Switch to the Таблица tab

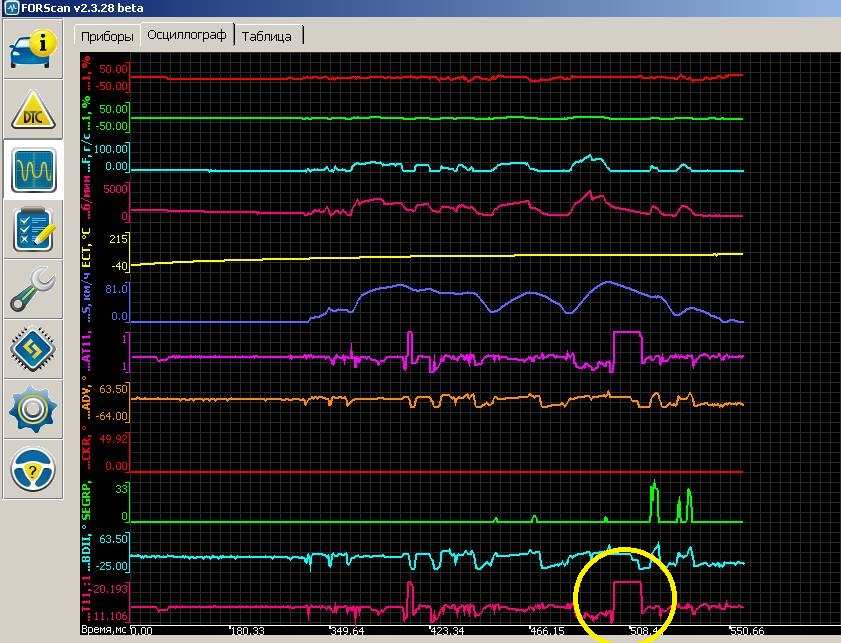268,36
